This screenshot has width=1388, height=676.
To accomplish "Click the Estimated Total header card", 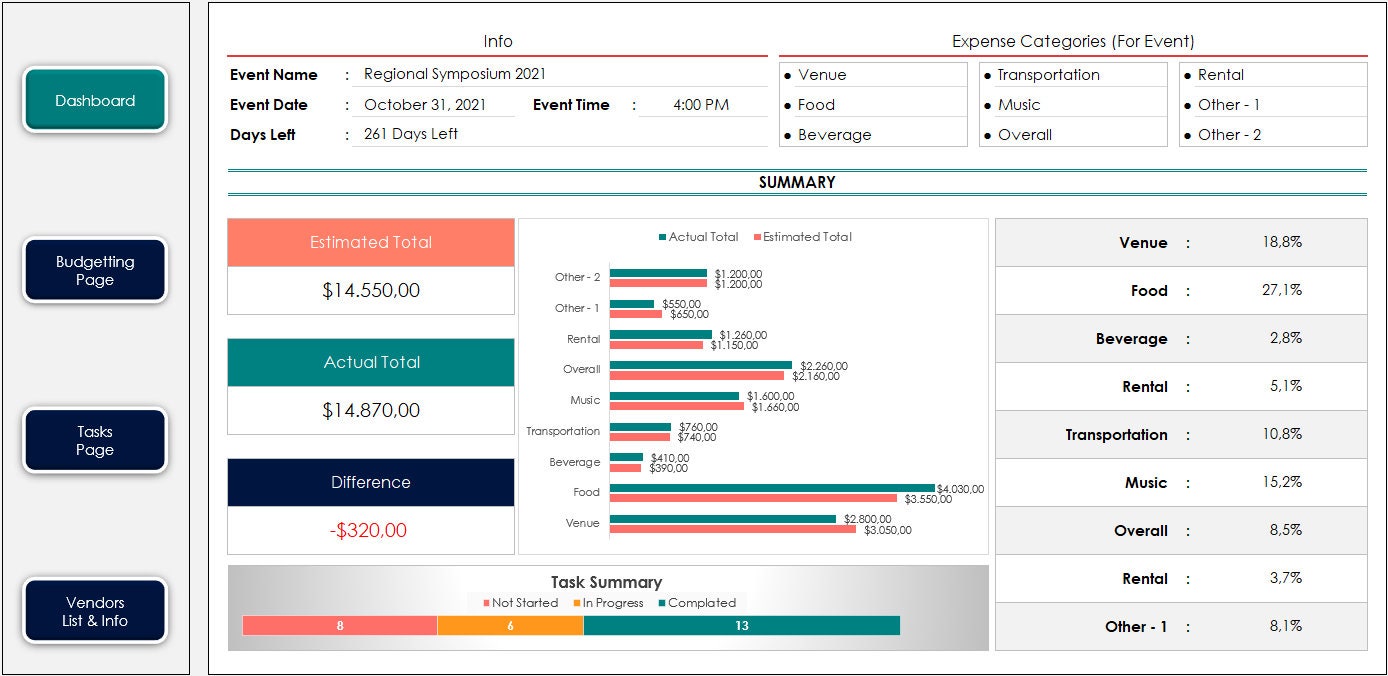I will point(371,243).
